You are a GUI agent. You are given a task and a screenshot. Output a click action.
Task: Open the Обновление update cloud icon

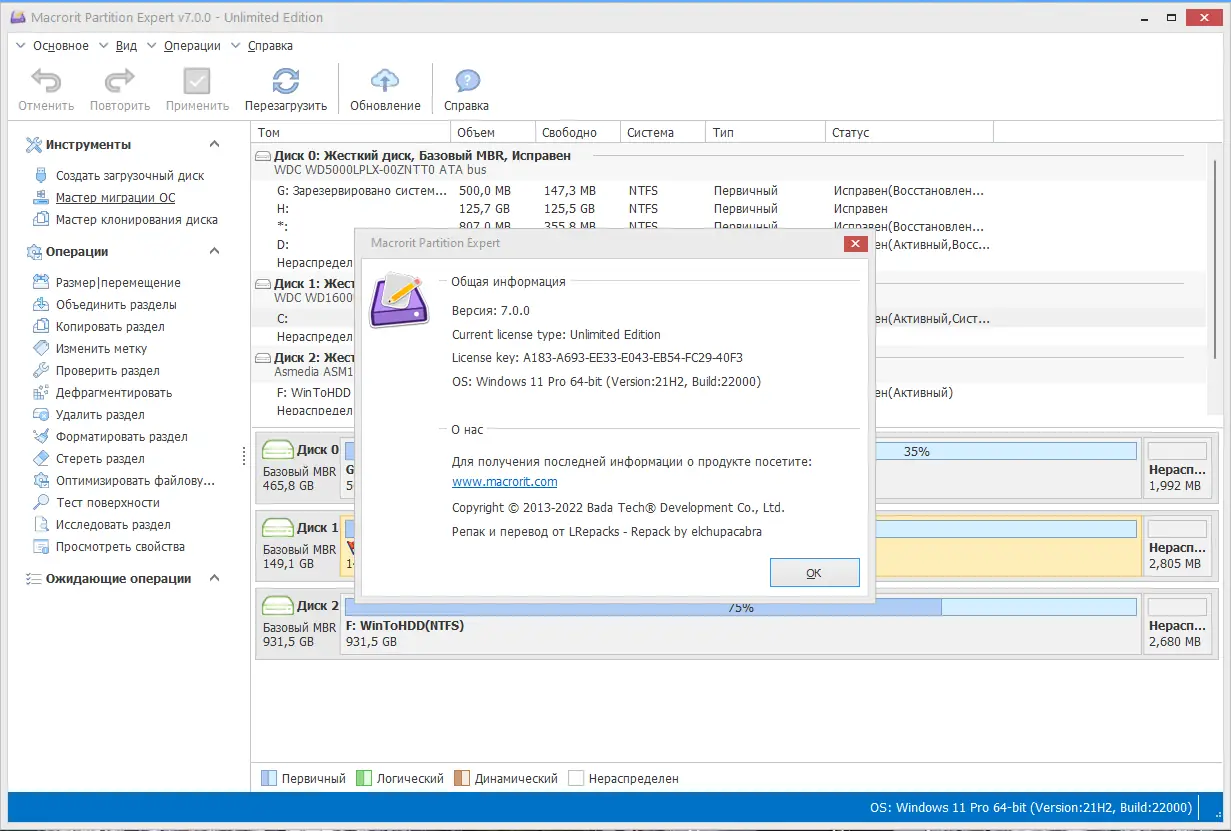[385, 81]
